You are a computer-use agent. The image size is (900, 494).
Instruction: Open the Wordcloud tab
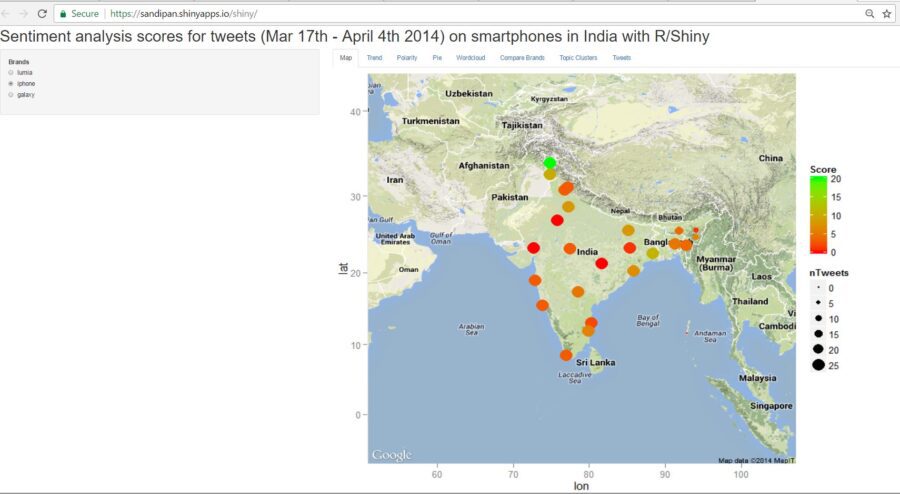click(x=471, y=57)
